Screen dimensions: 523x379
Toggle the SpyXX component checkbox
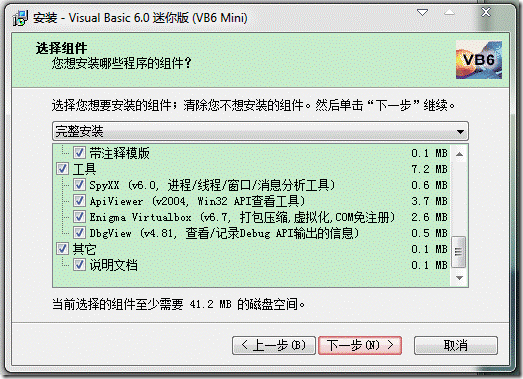pos(79,185)
